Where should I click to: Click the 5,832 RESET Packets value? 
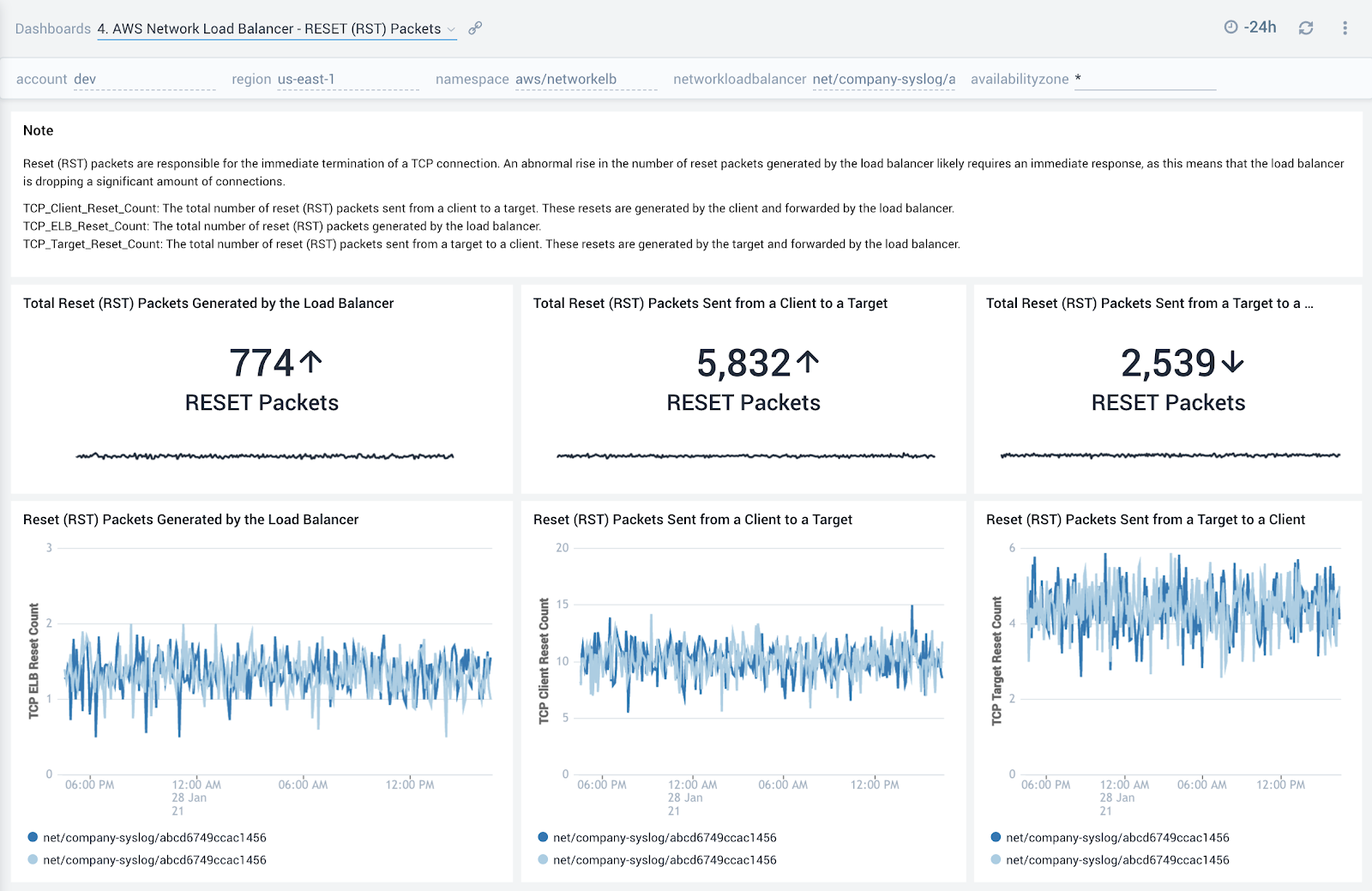(x=743, y=362)
